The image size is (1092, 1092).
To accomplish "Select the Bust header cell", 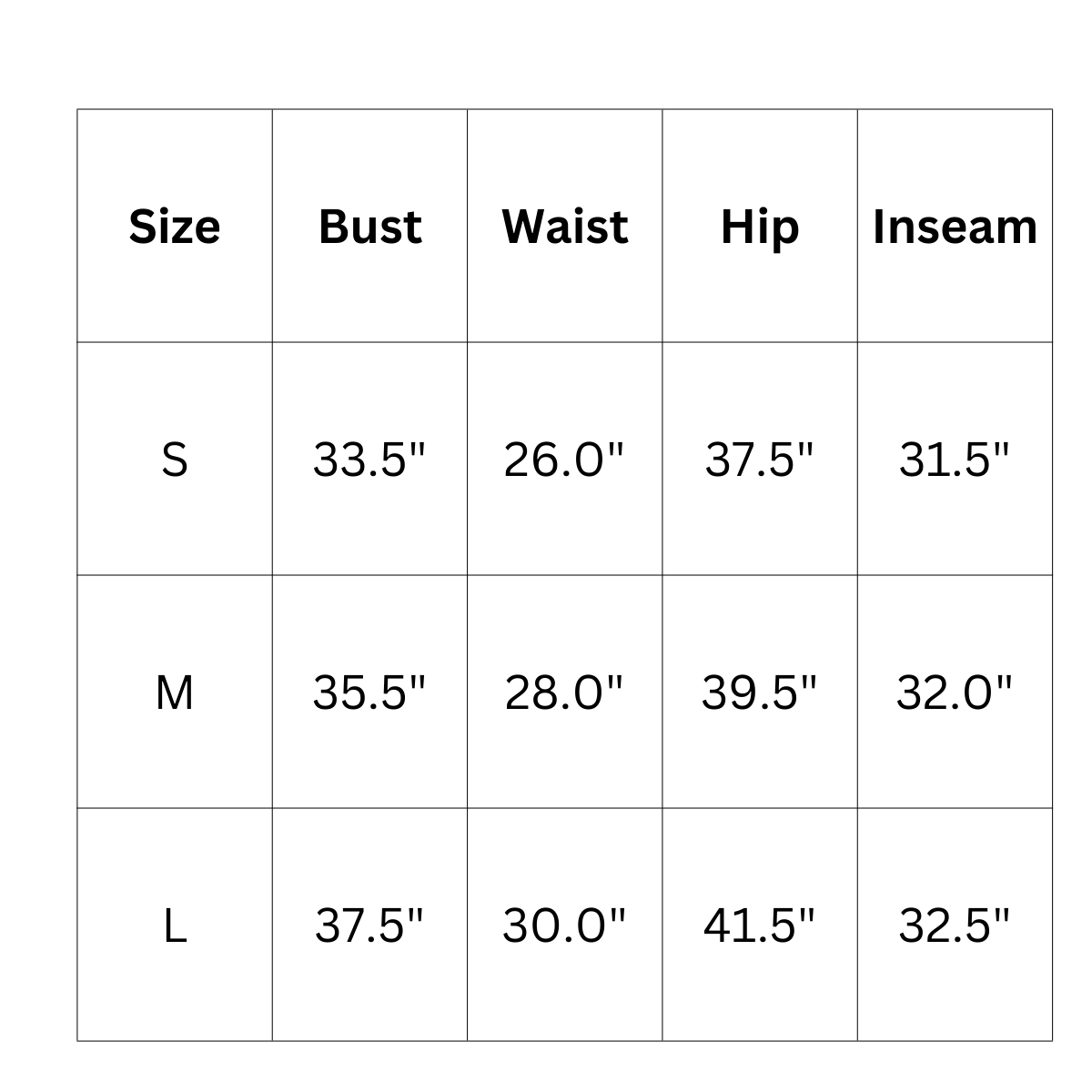I will click(369, 227).
